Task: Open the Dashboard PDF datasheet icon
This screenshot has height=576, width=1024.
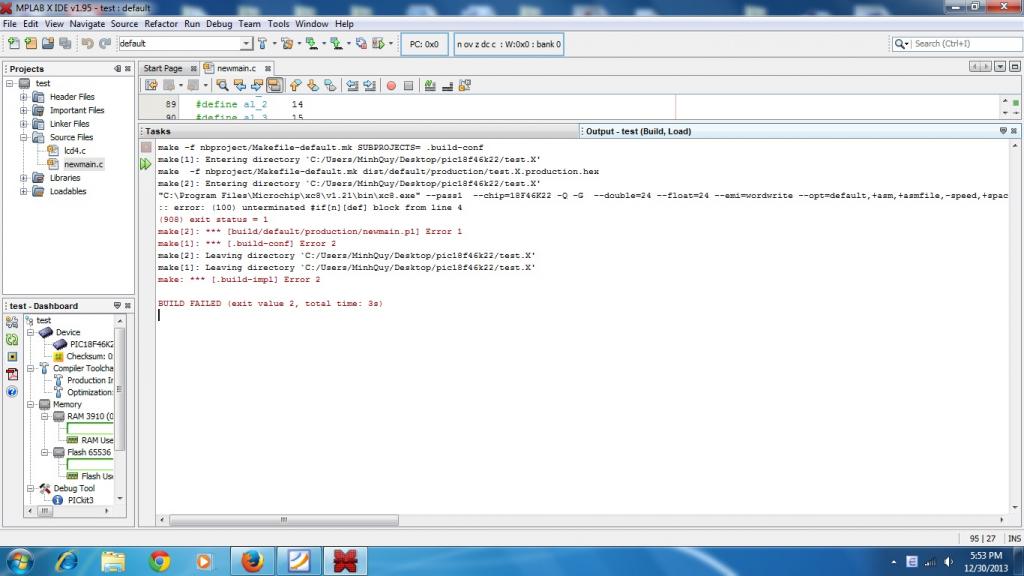Action: (x=12, y=374)
